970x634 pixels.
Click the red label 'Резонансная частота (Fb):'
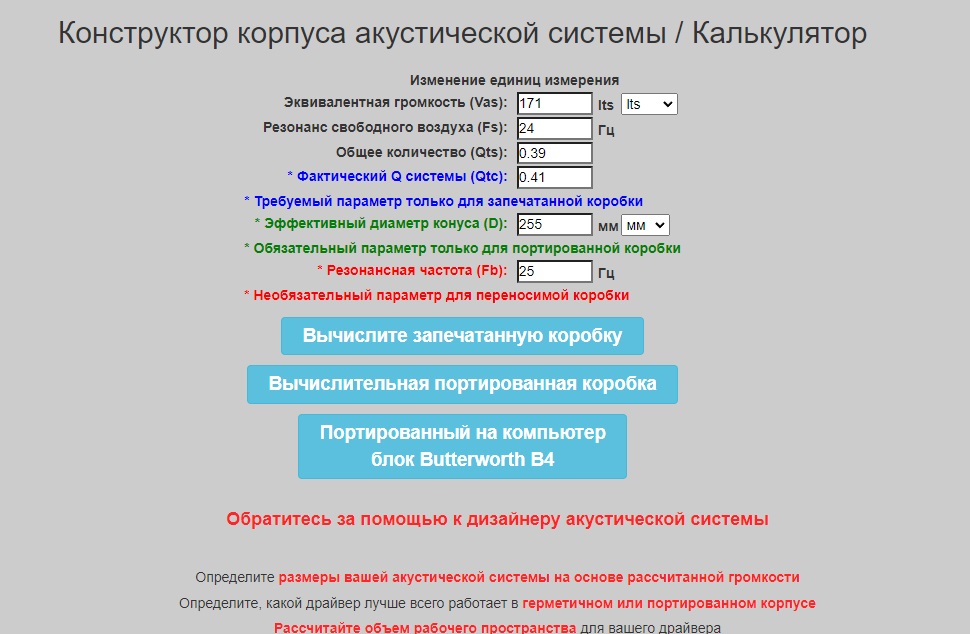[x=416, y=270]
